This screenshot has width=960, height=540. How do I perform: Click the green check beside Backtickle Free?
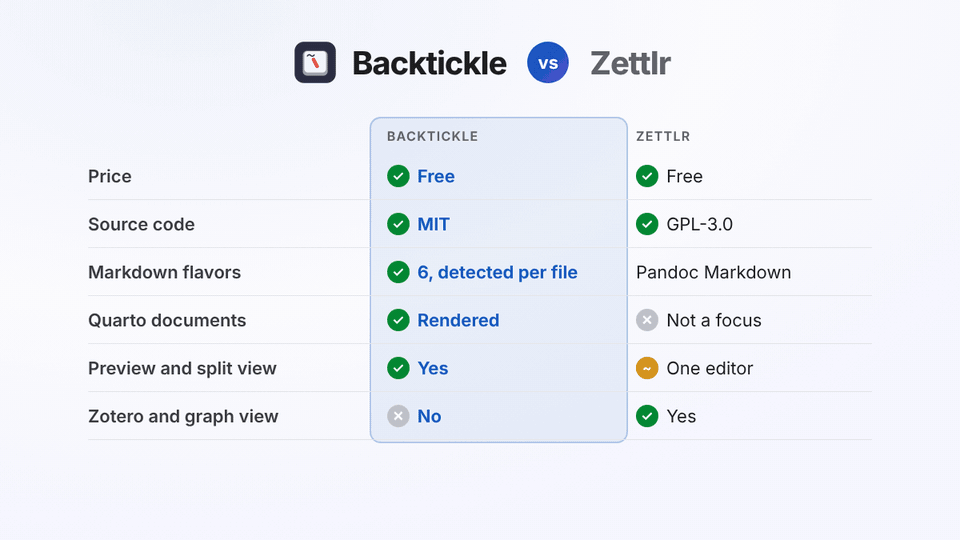[398, 176]
